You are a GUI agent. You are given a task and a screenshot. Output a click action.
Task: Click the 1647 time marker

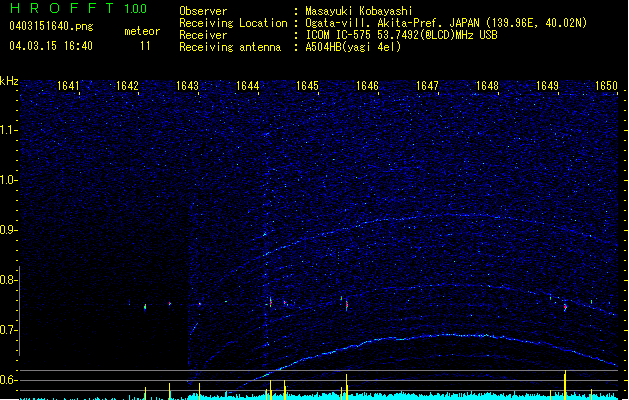click(x=427, y=86)
